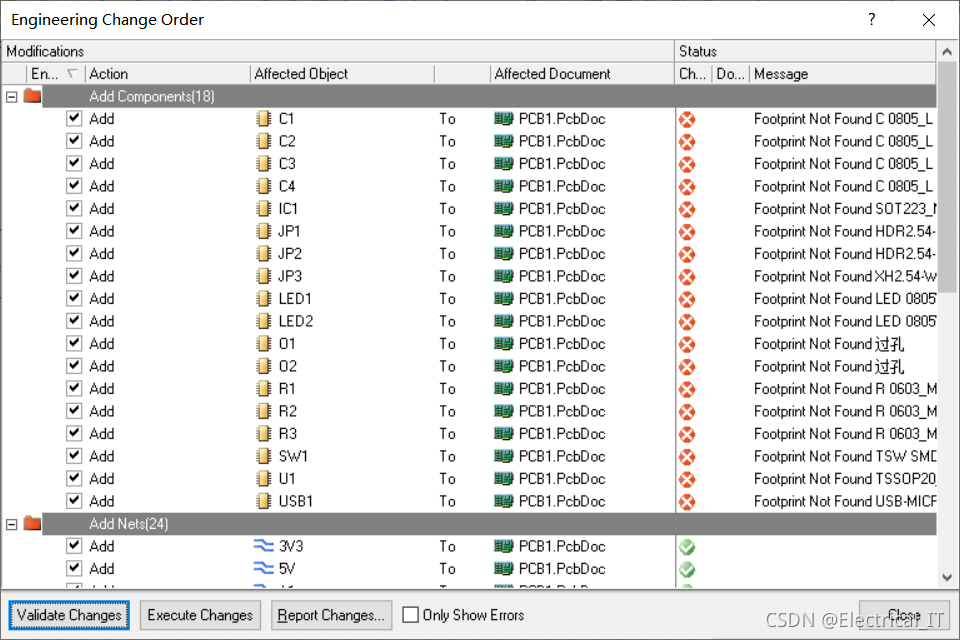Select the USB-MICRO footprint message for USB1
960x640 pixels.
point(845,502)
